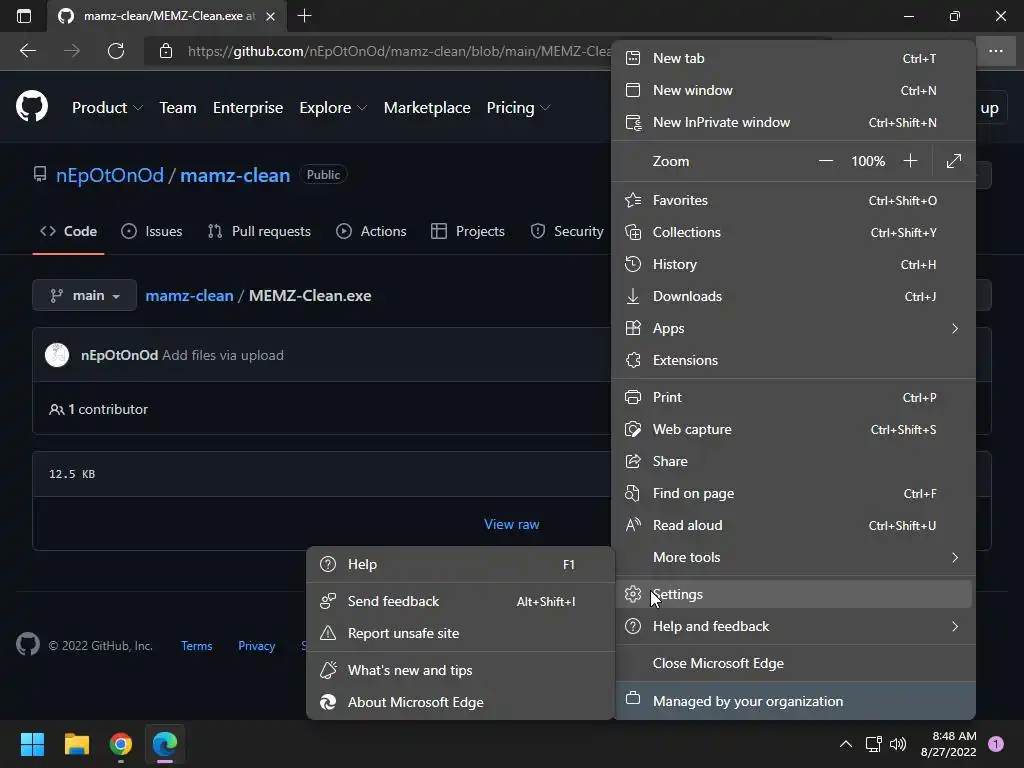This screenshot has height=768, width=1024.
Task: Click the Microsoft Edge taskbar icon
Action: [x=165, y=744]
